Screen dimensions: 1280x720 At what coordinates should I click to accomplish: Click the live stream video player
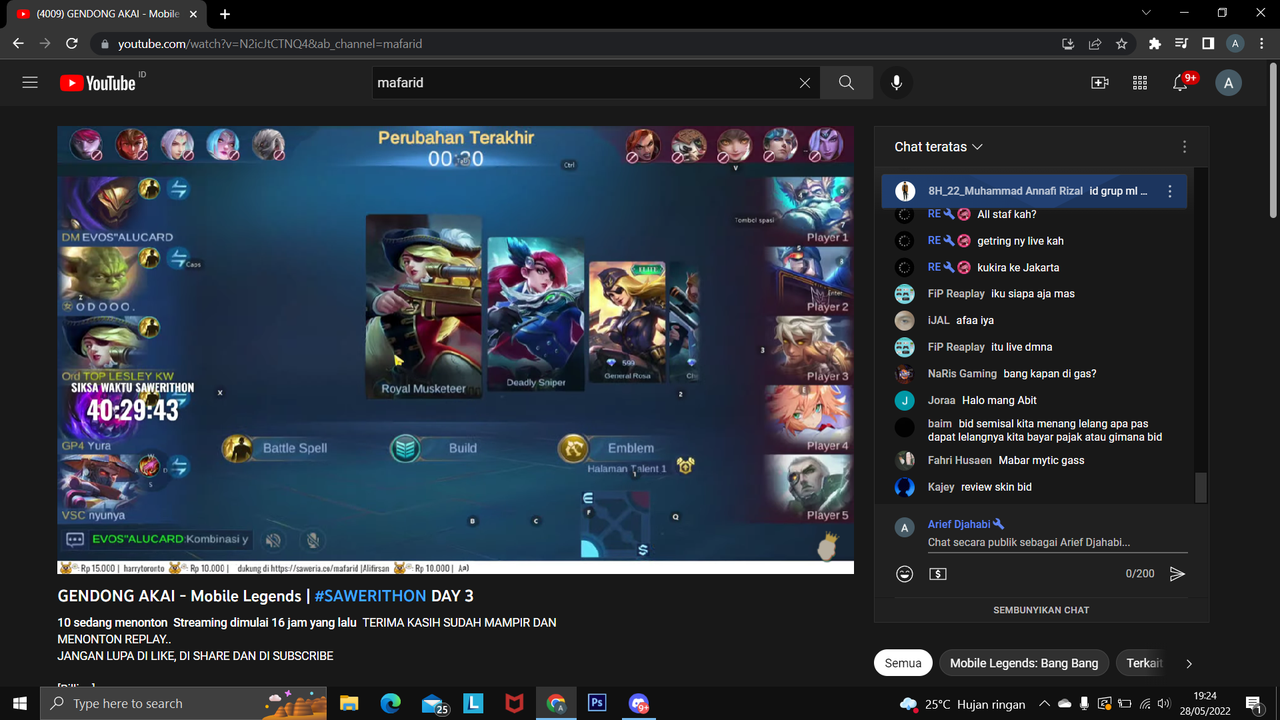455,350
